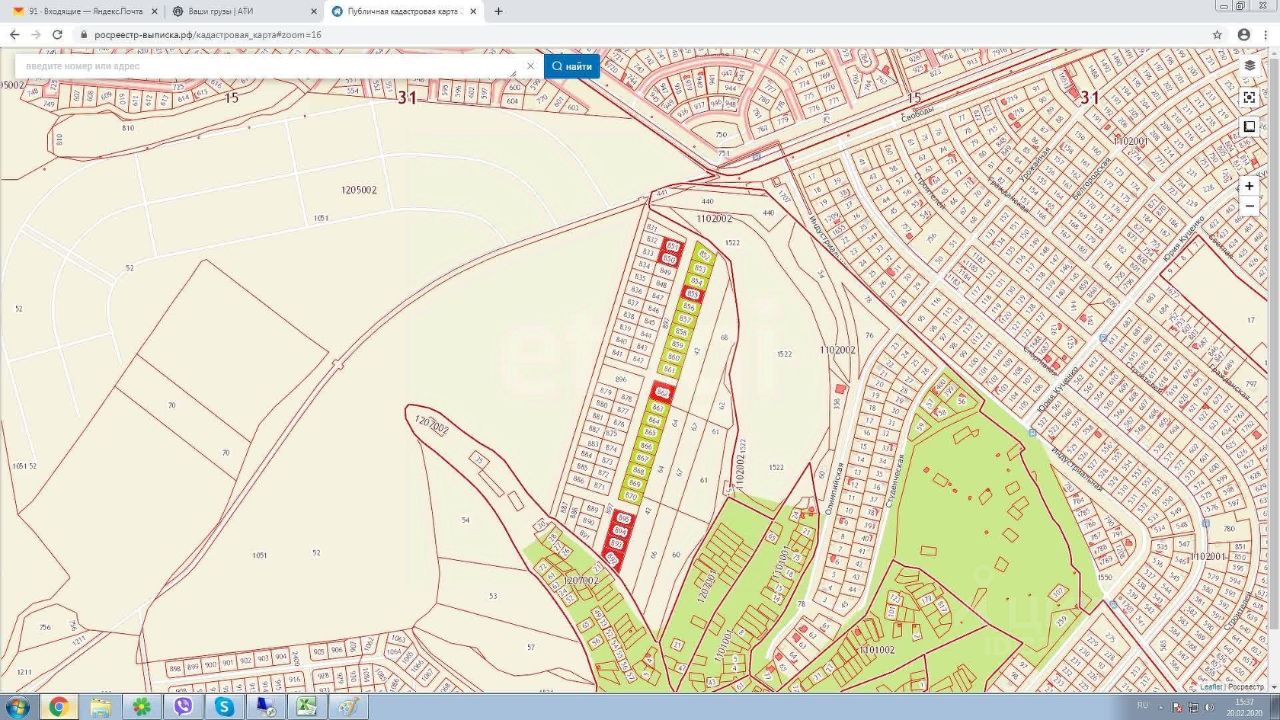Open a new browser tab
This screenshot has width=1280, height=720.
pyautogui.click(x=499, y=11)
